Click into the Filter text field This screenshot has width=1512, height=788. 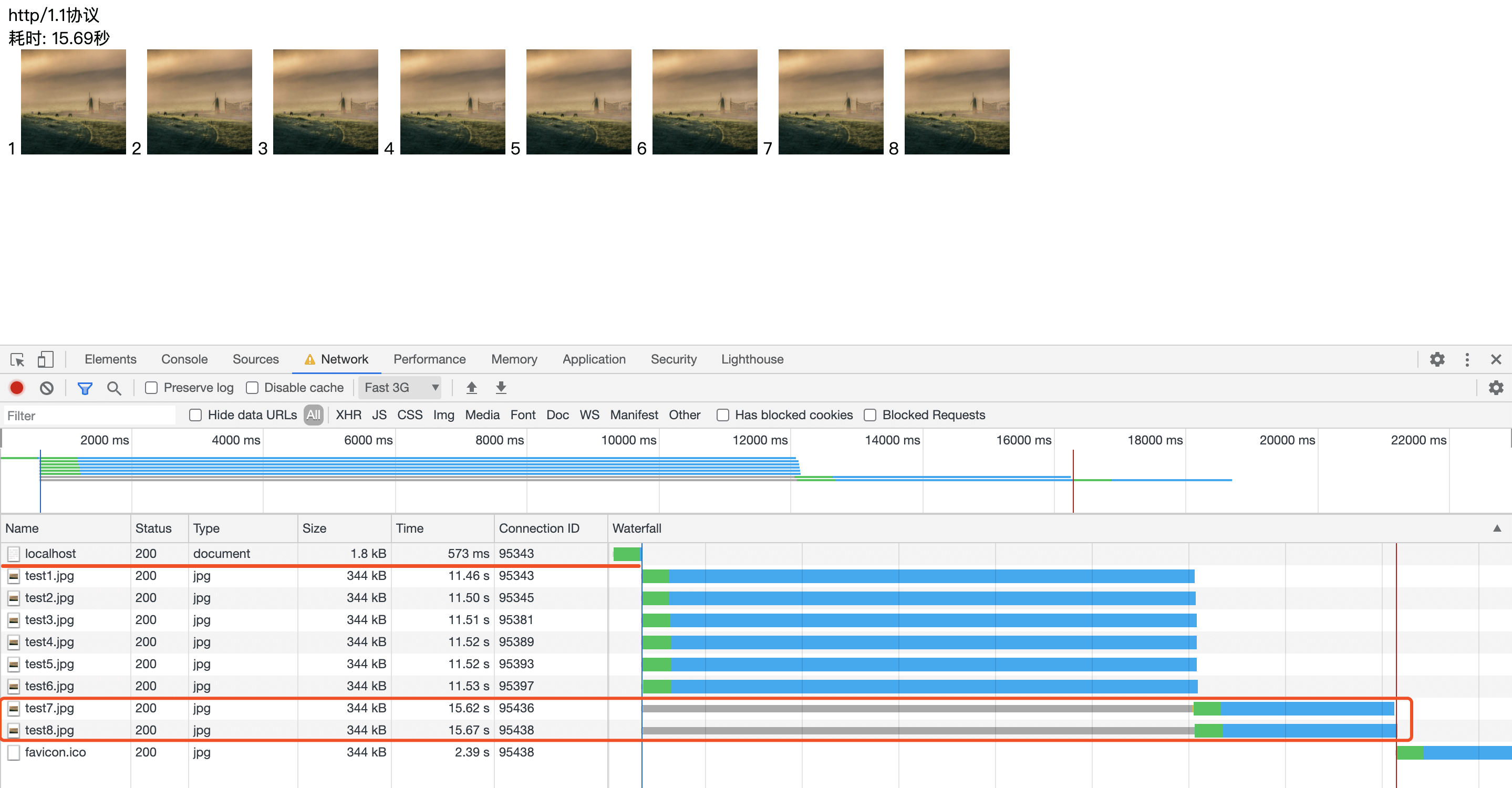pos(89,416)
